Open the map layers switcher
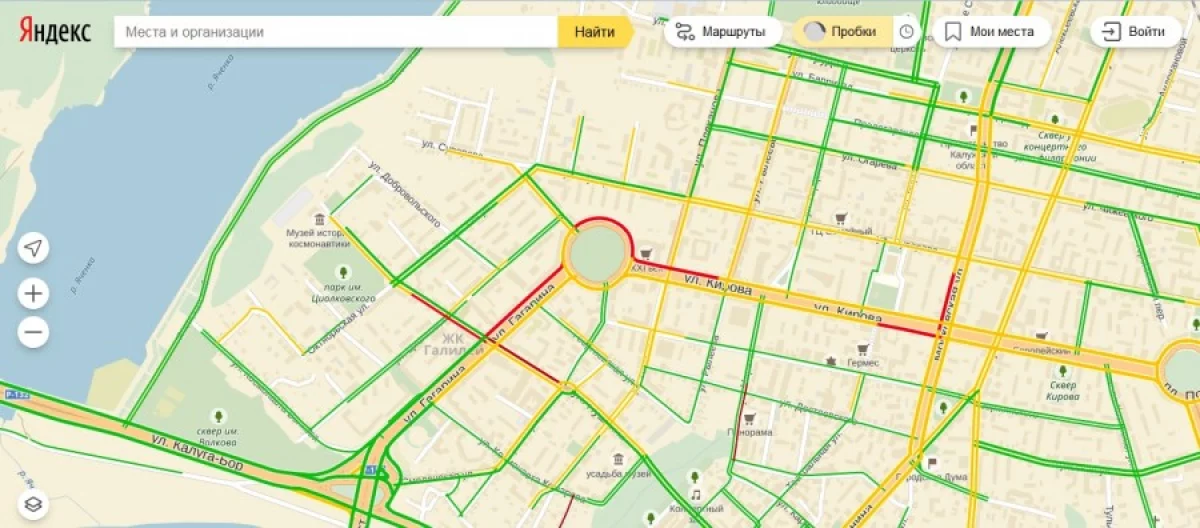The image size is (1200, 528). [x=33, y=505]
